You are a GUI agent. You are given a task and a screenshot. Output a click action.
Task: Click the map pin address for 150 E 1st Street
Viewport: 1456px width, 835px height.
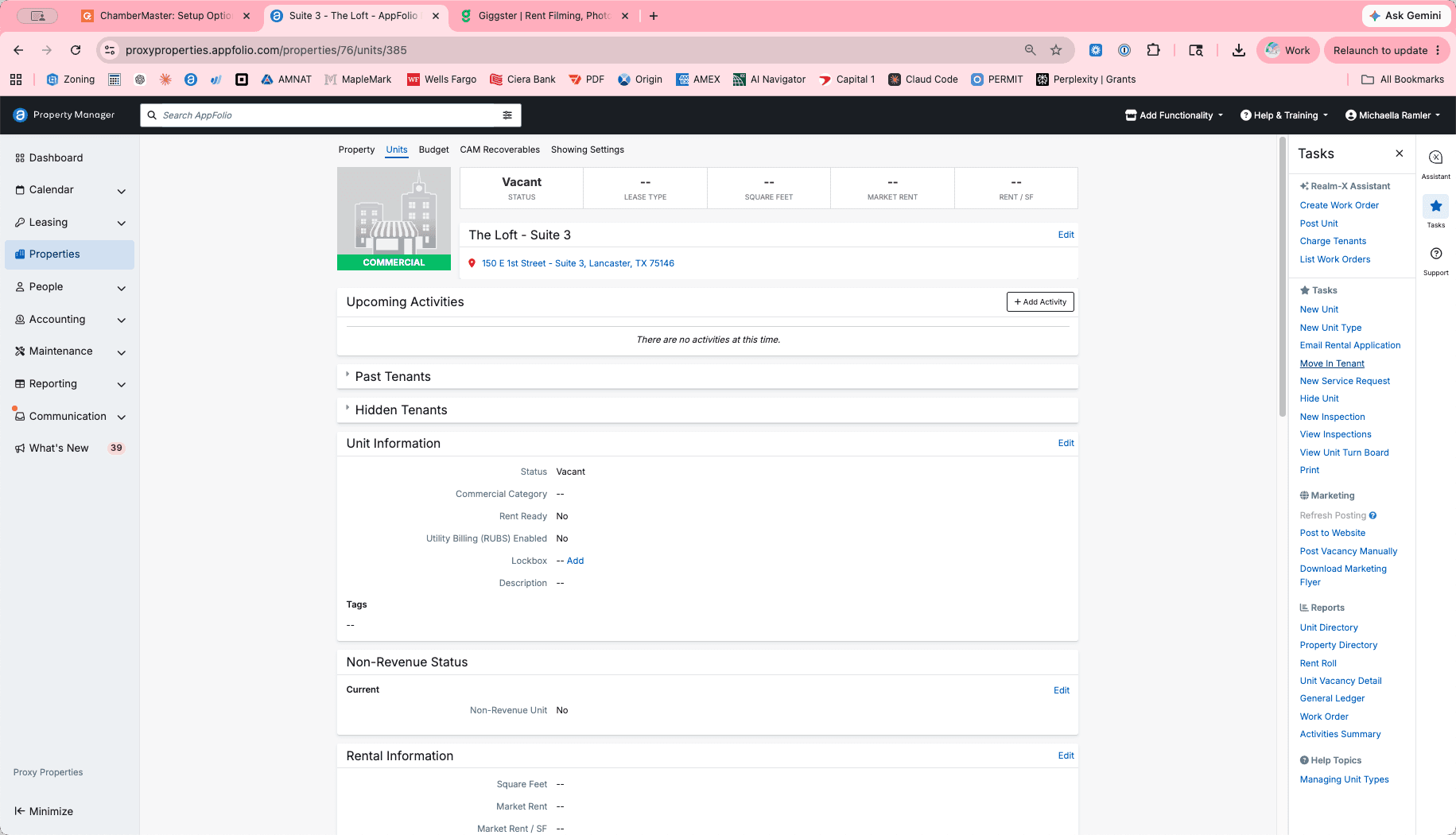(577, 263)
